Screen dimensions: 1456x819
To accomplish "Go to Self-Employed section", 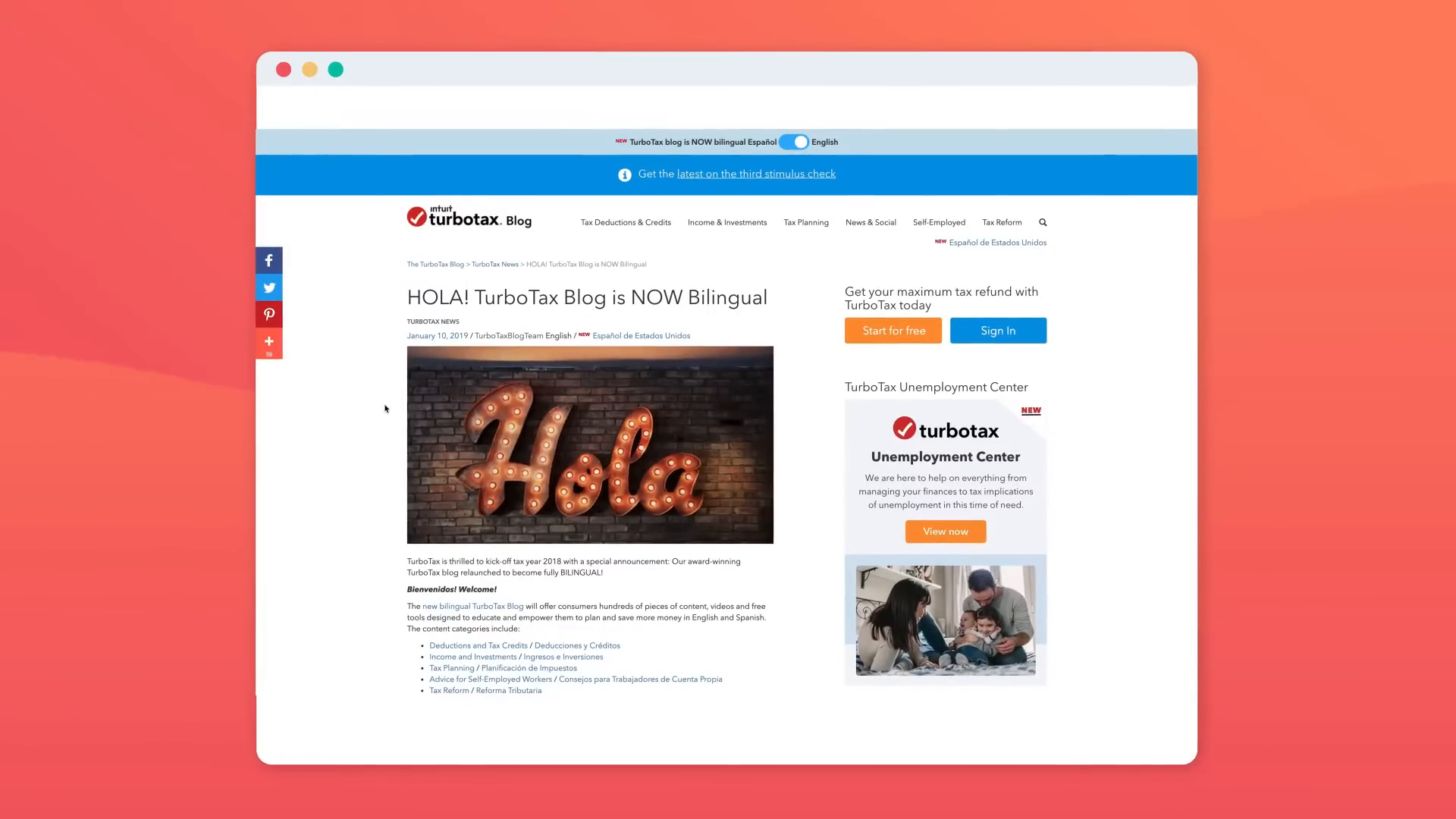I will pyautogui.click(x=939, y=222).
